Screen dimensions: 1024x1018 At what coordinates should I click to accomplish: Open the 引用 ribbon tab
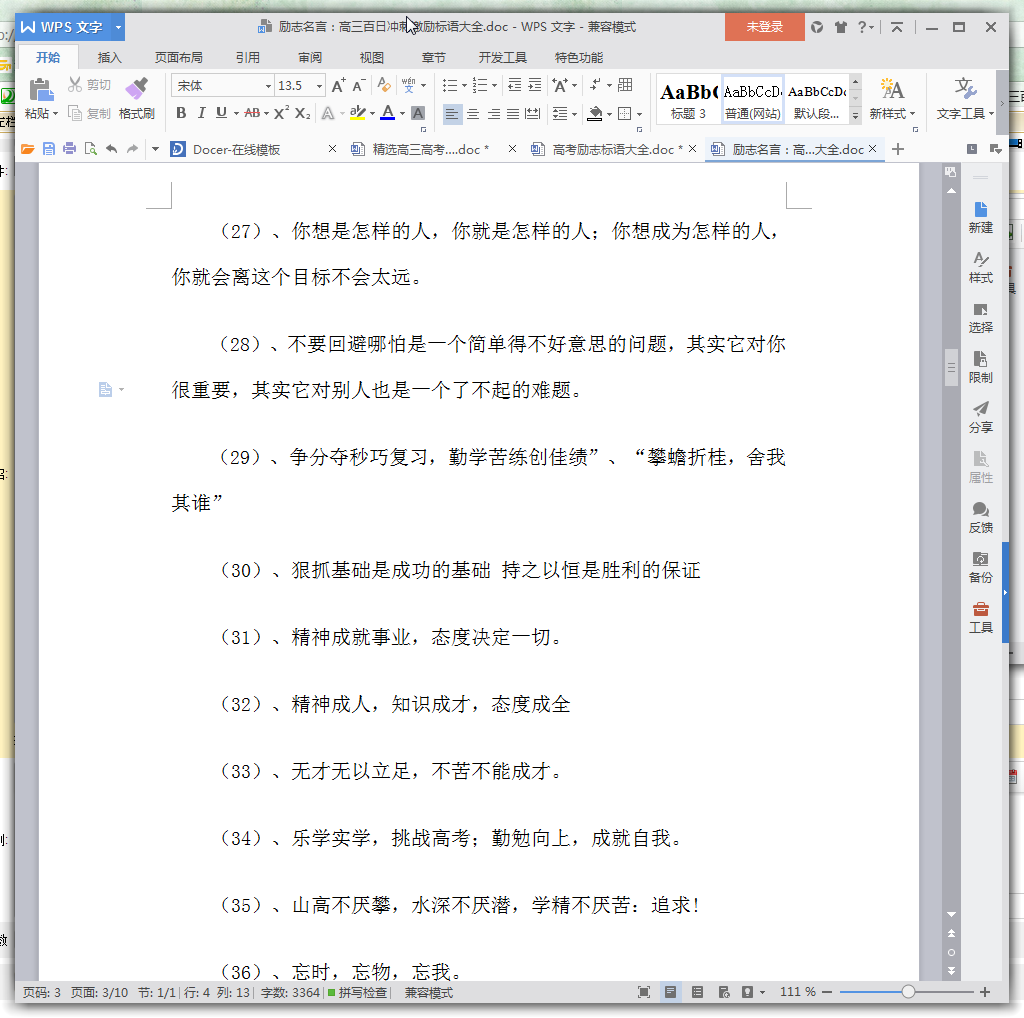pyautogui.click(x=248, y=57)
